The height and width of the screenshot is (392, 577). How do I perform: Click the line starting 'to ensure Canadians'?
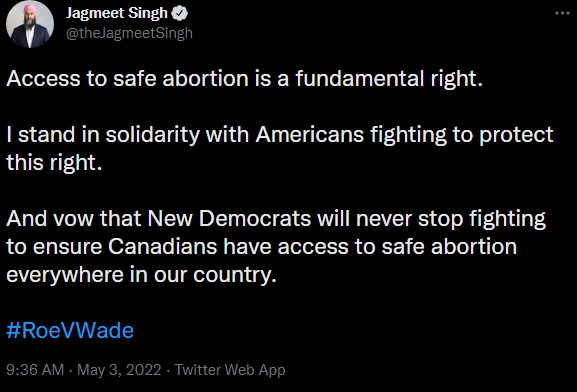[262, 247]
